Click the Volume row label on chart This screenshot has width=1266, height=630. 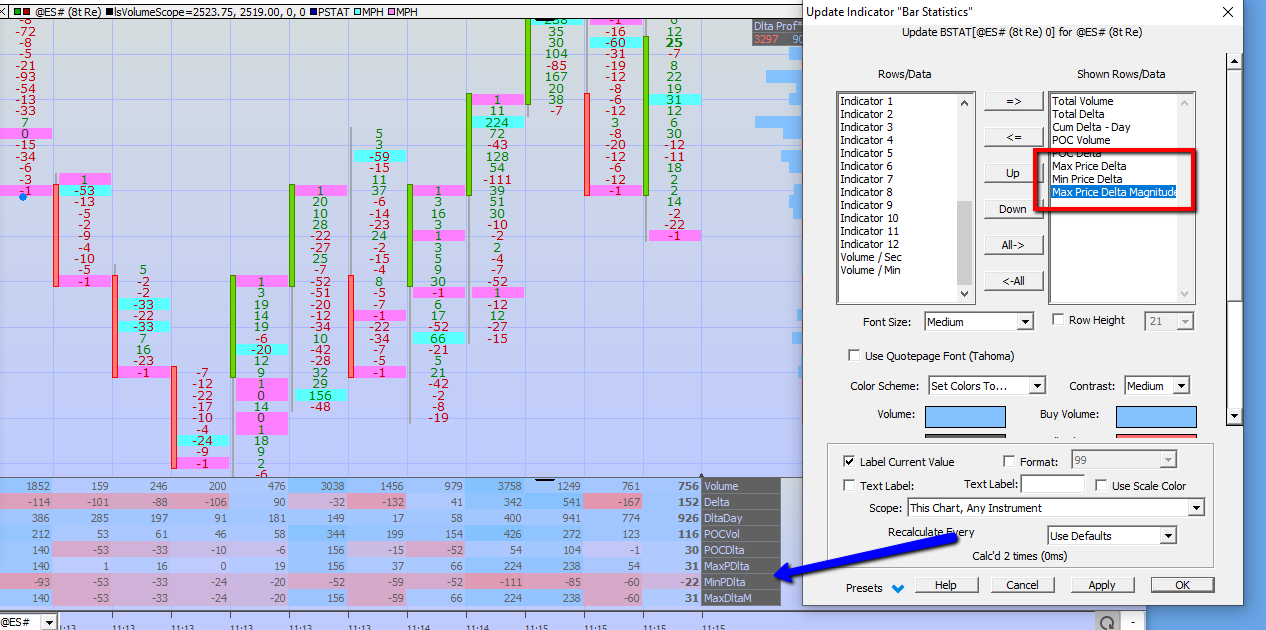722,486
